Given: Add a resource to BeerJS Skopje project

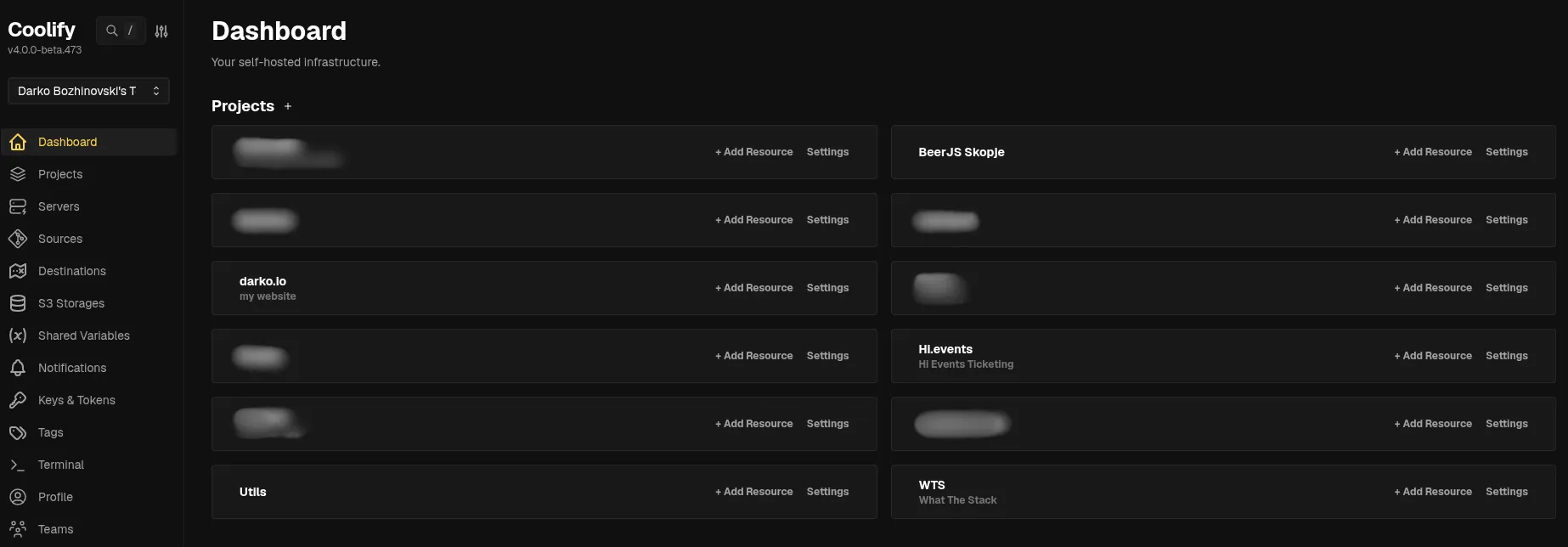Looking at the screenshot, I should [x=1433, y=151].
